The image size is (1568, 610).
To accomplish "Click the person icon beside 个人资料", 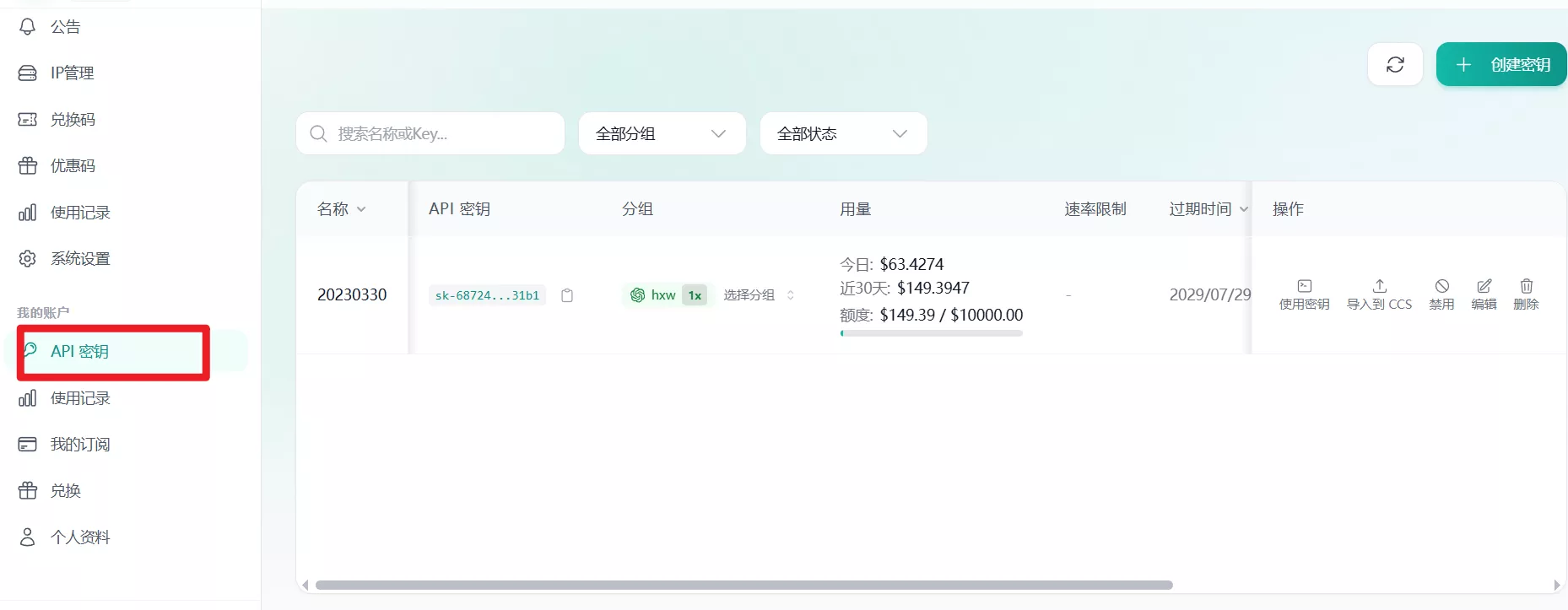I will point(28,537).
